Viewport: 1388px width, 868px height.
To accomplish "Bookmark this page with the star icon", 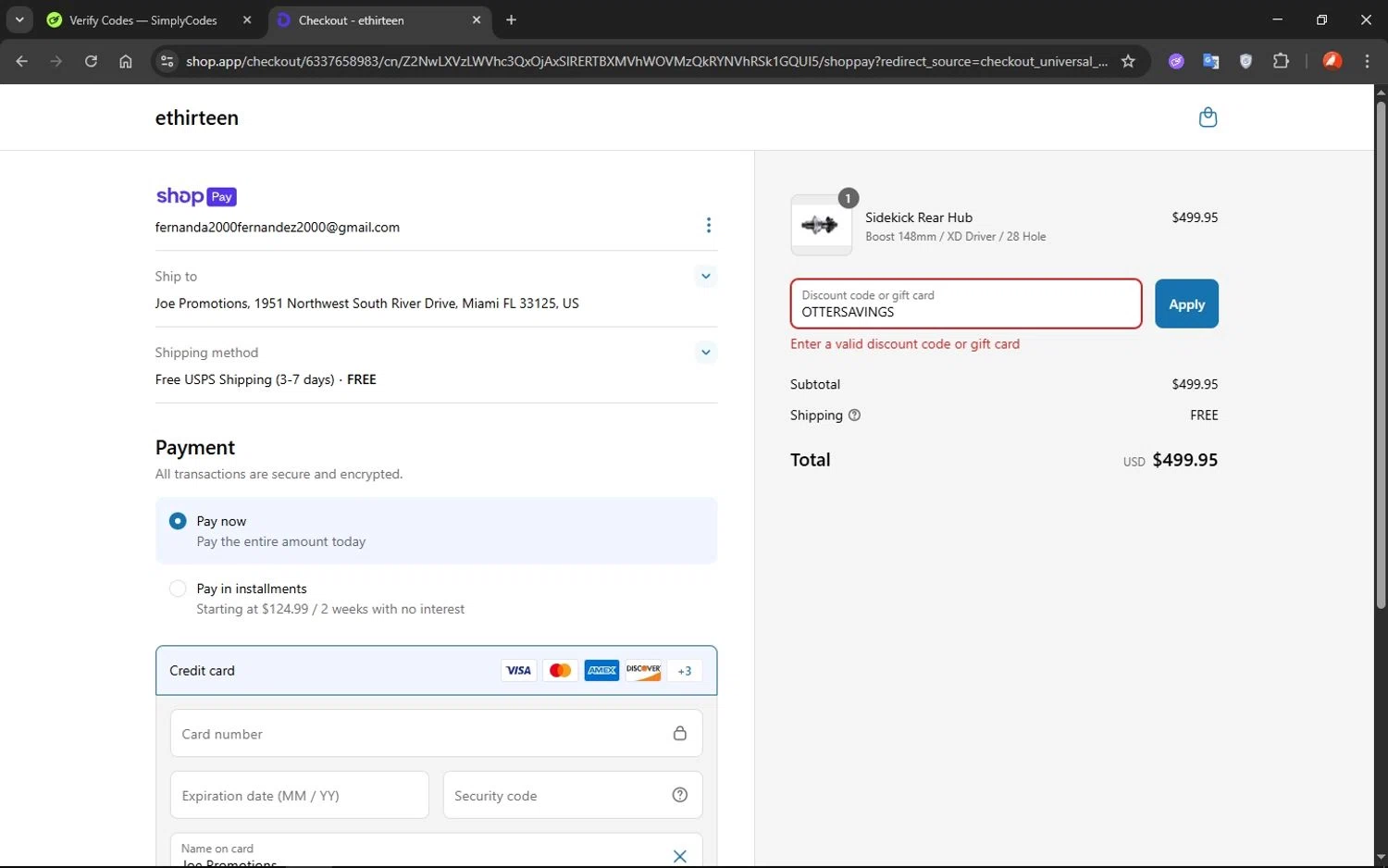I will pos(1128,61).
